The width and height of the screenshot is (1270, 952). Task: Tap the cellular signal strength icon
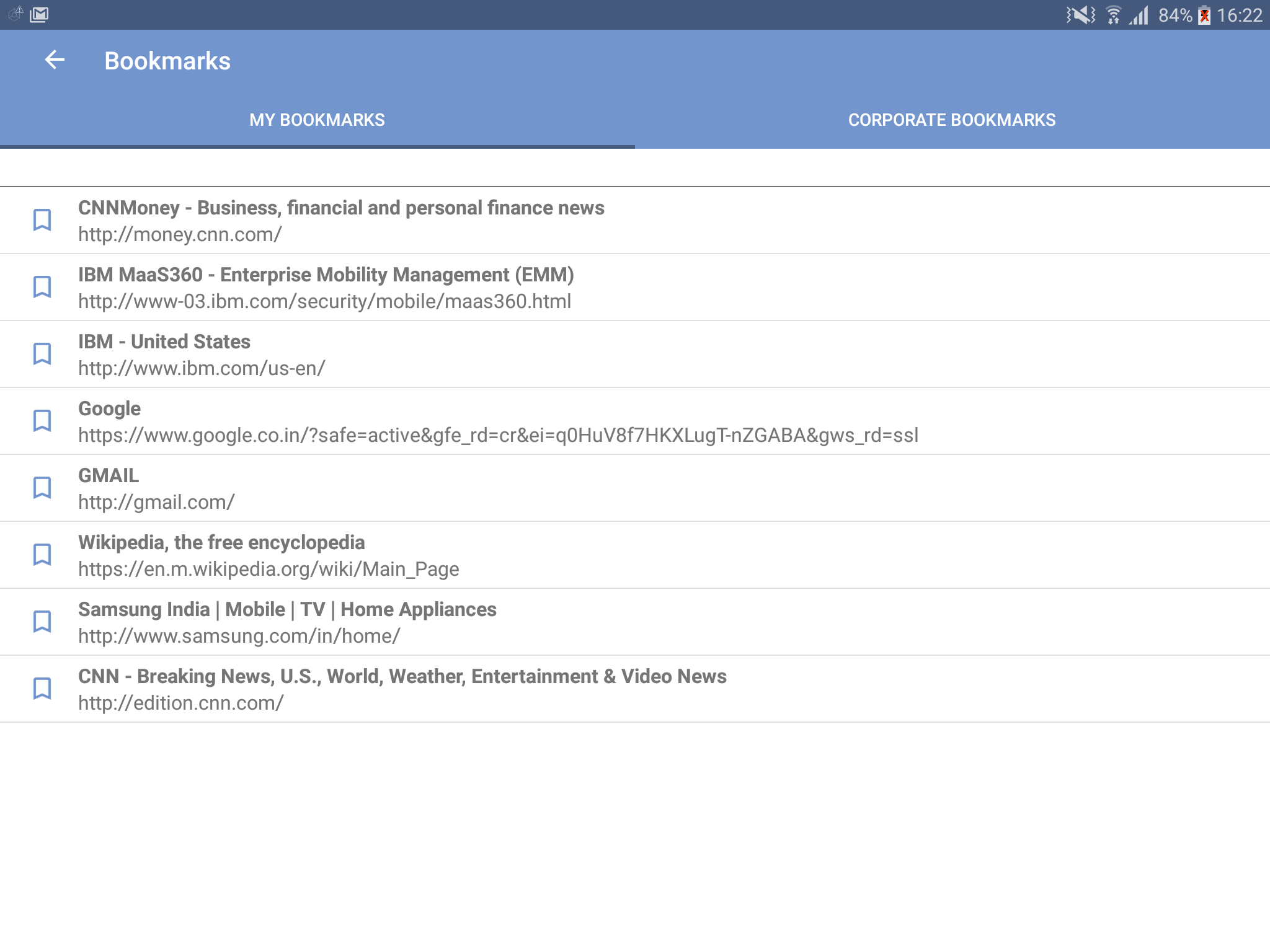(x=1139, y=15)
